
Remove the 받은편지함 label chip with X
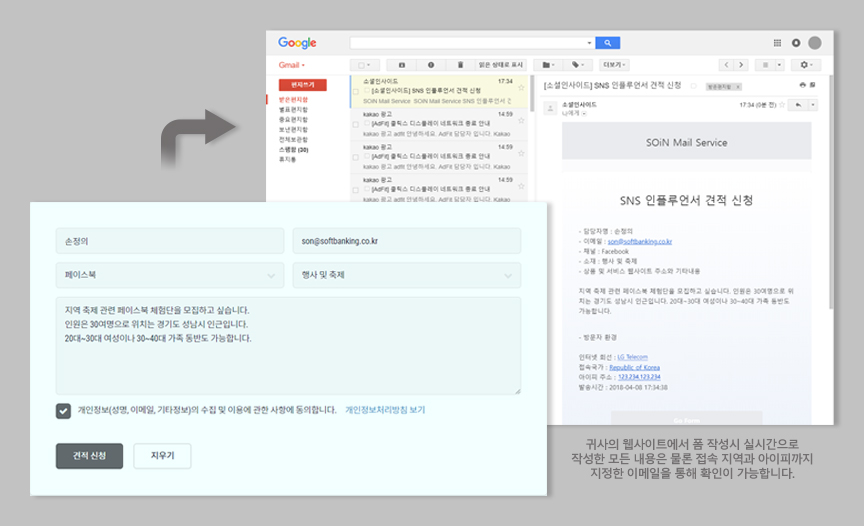pos(738,86)
